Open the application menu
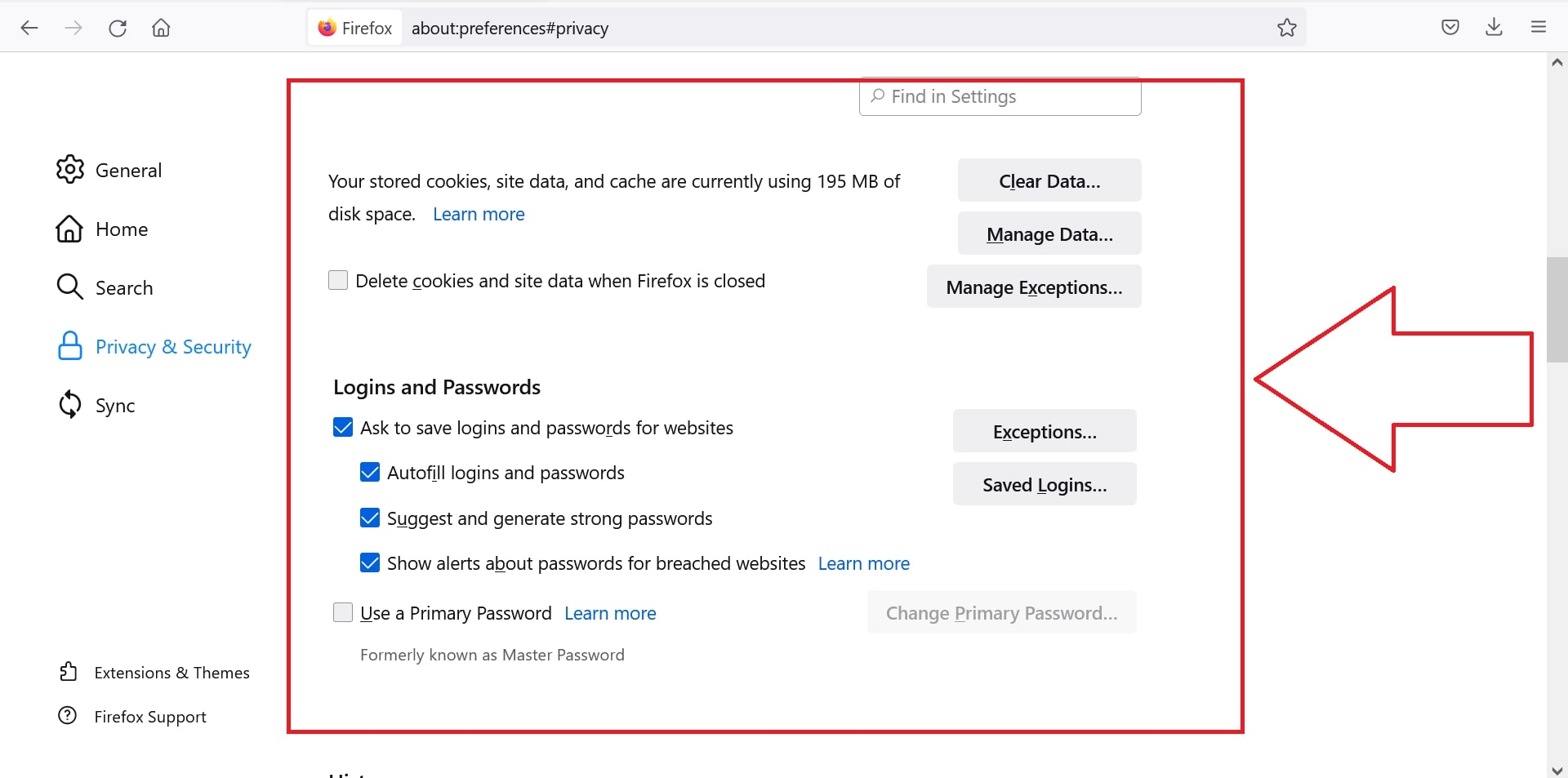Image resolution: width=1568 pixels, height=778 pixels. [x=1539, y=27]
